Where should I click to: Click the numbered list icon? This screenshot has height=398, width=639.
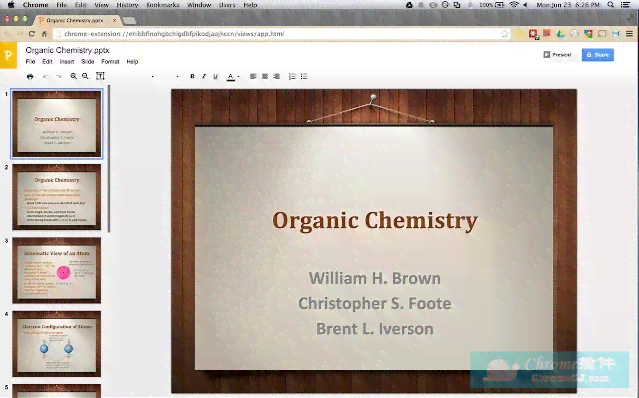point(292,76)
